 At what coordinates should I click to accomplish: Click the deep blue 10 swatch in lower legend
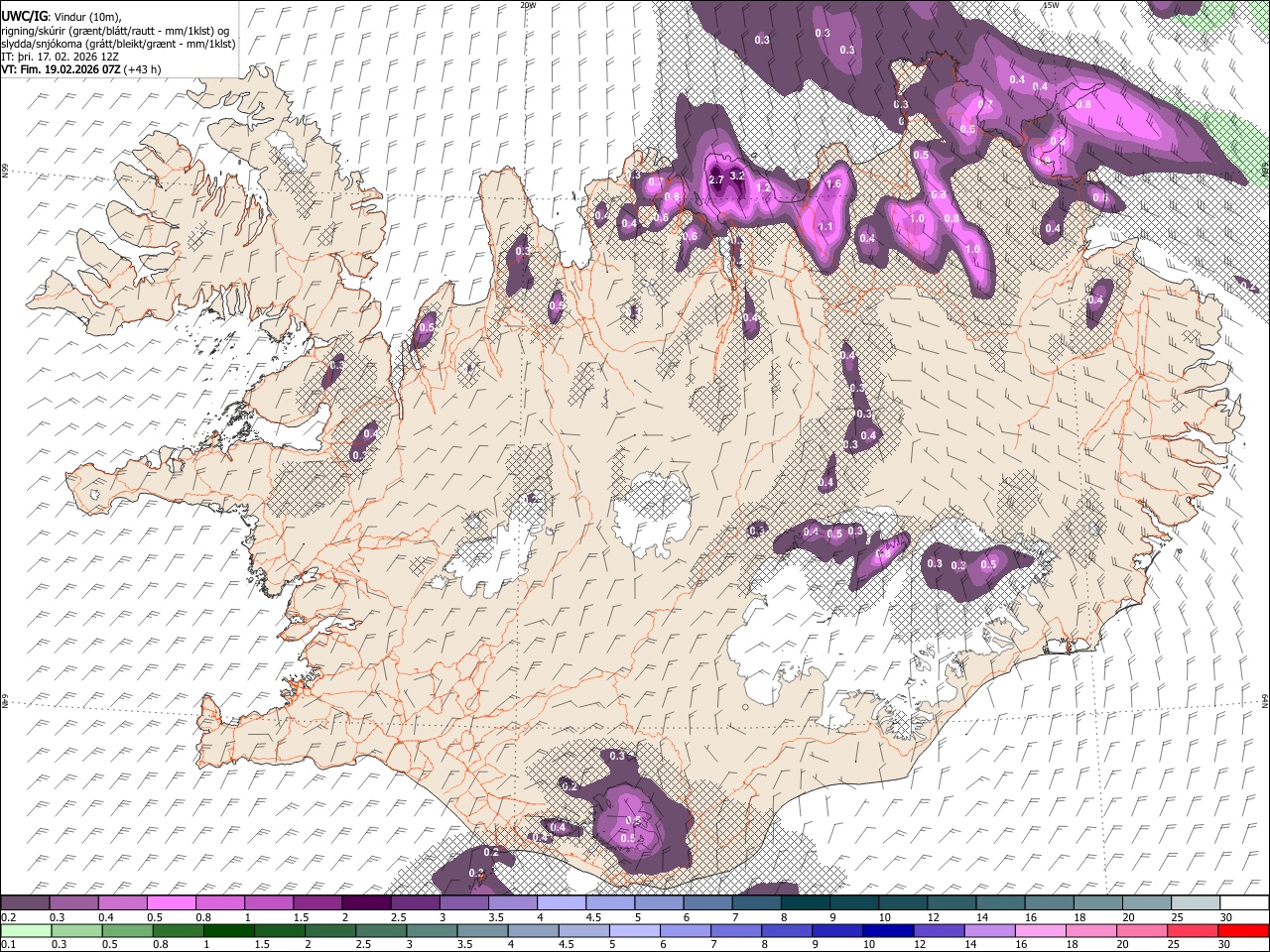[x=888, y=930]
